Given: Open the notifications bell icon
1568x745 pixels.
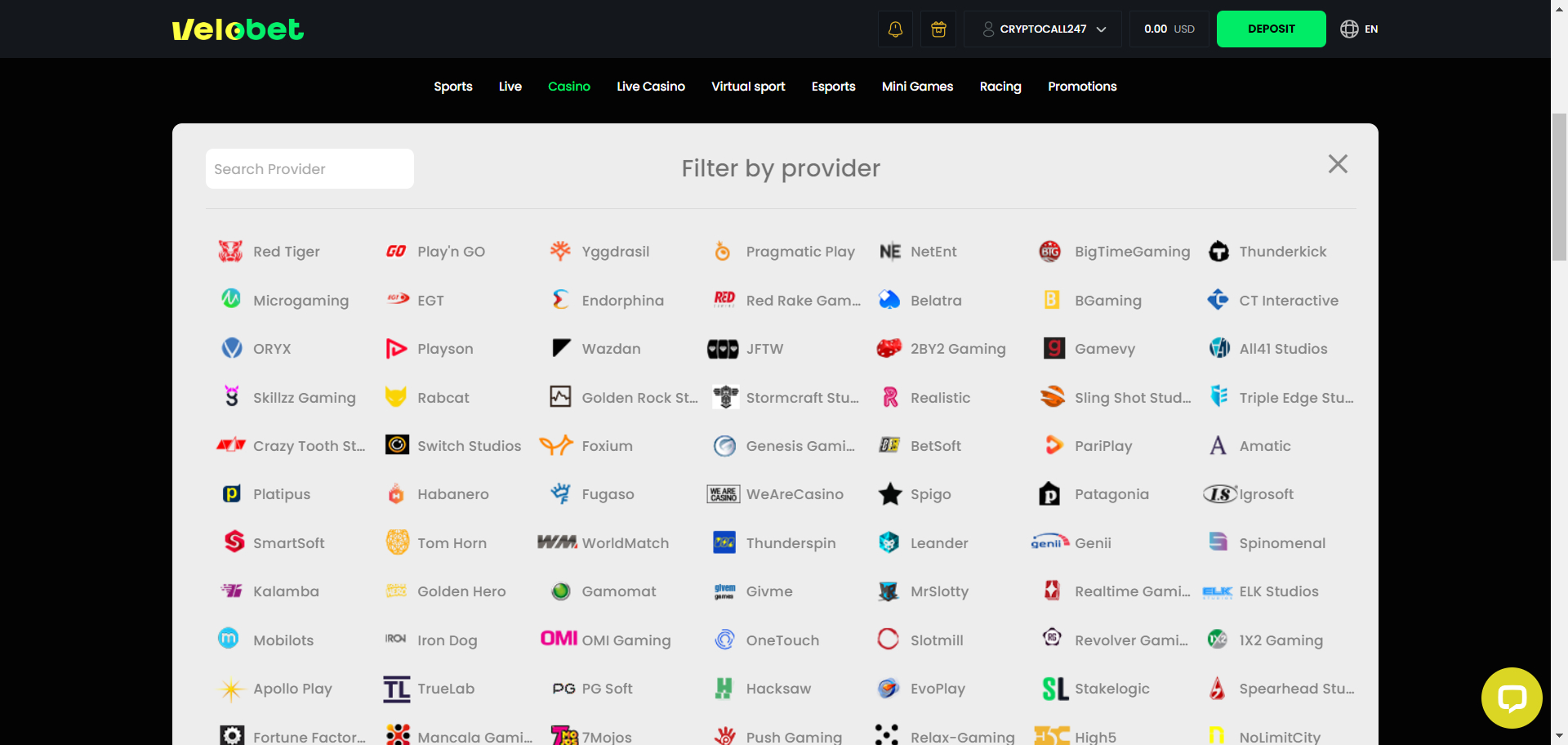Looking at the screenshot, I should pyautogui.click(x=895, y=29).
